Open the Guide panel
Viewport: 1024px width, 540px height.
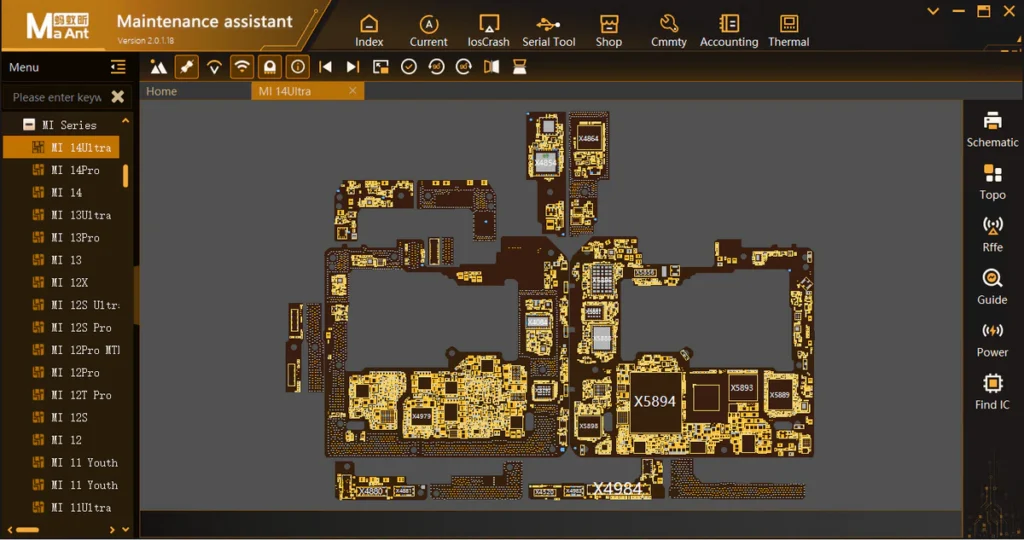pos(992,287)
